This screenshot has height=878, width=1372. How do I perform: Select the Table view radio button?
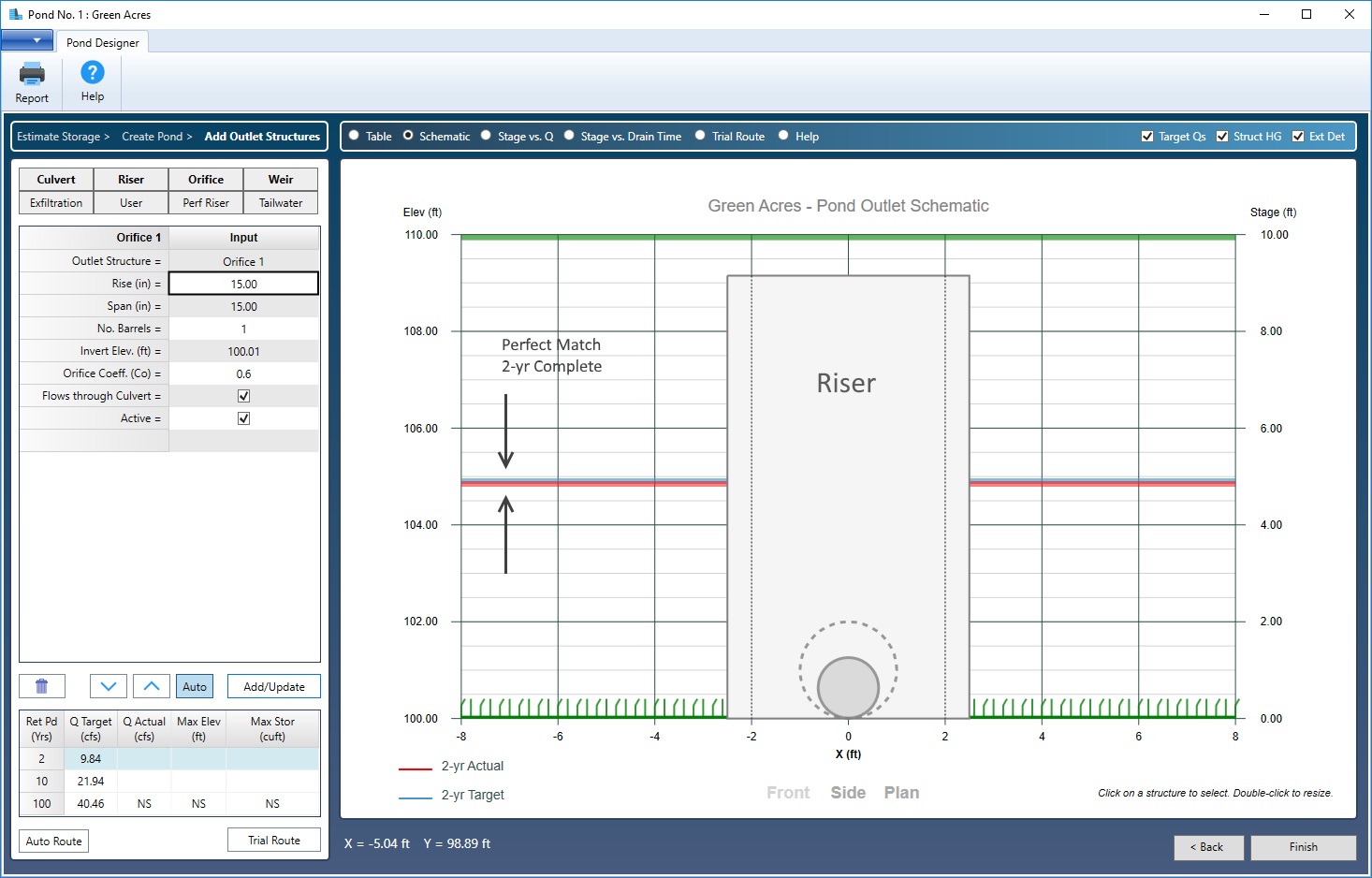(x=354, y=136)
